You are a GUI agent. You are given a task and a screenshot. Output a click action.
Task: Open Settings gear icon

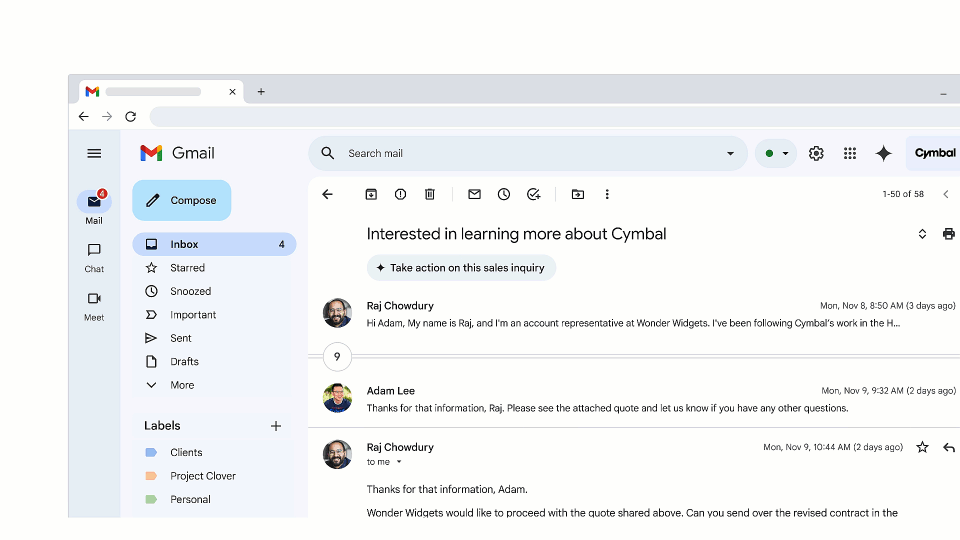click(816, 154)
